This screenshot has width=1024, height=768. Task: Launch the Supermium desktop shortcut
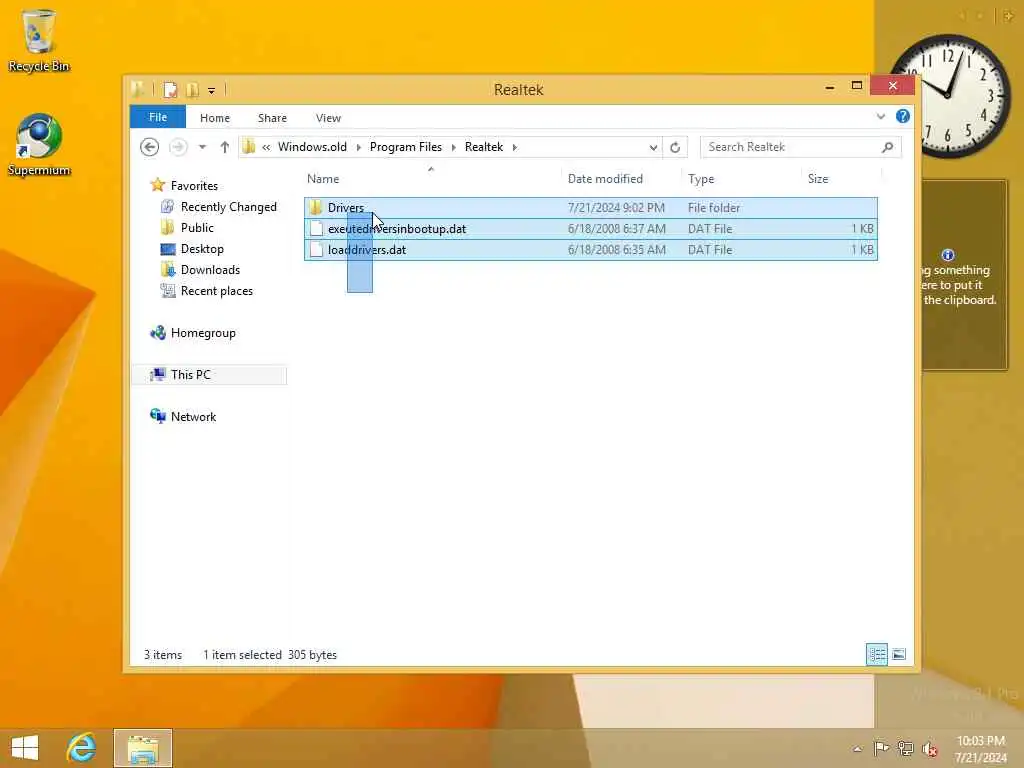[x=39, y=145]
